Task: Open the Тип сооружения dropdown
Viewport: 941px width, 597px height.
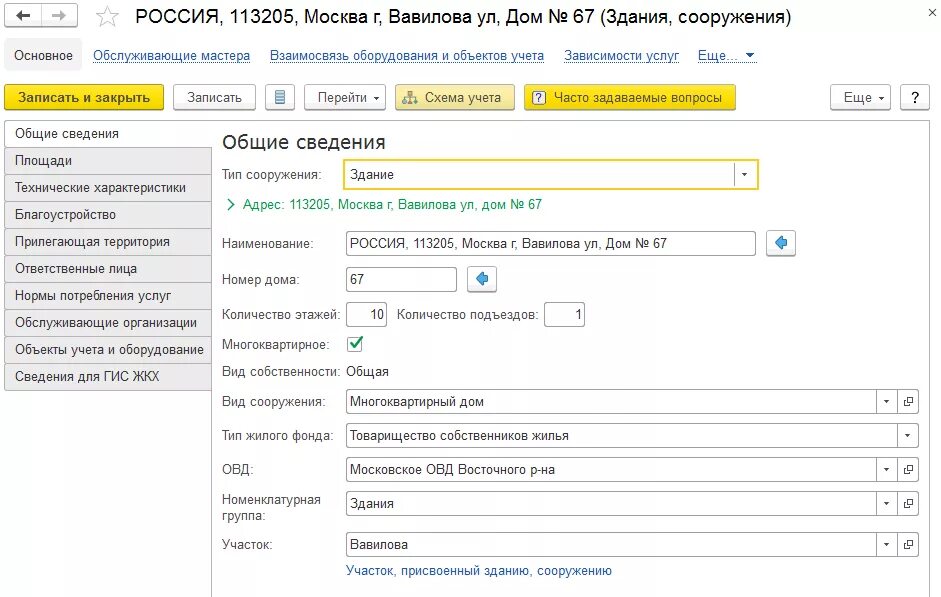Action: 744,175
